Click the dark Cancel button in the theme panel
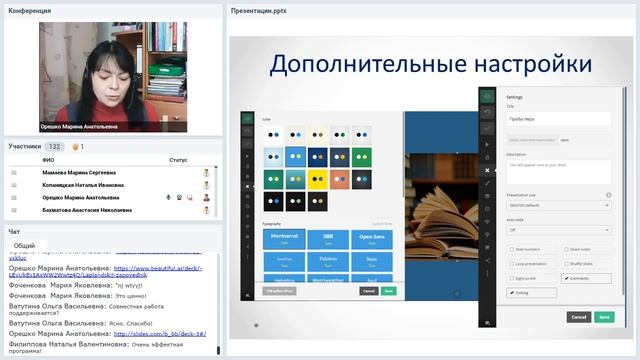Screen dimensions: 640x360 pos(369,291)
